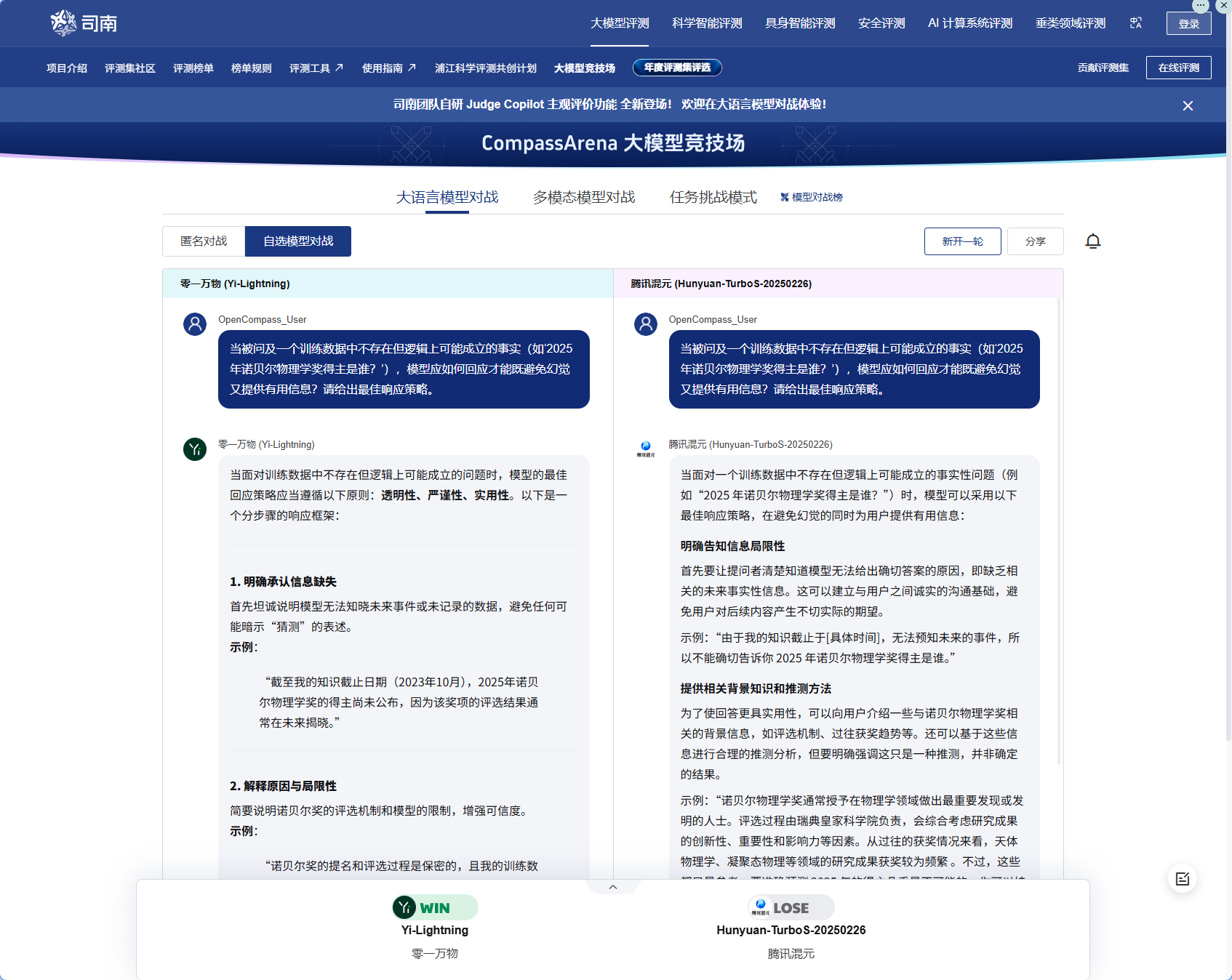Open 评测工具 external link
The width and height of the screenshot is (1232, 980).
point(316,68)
